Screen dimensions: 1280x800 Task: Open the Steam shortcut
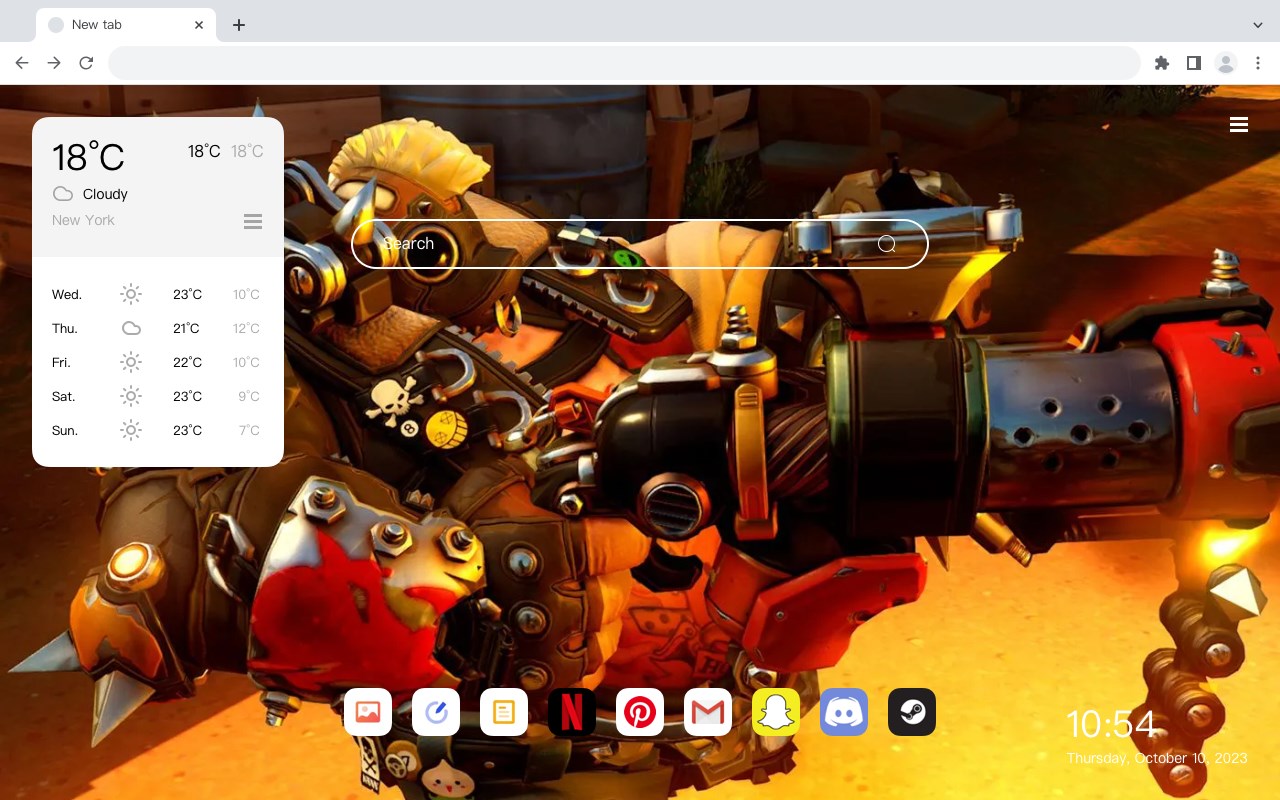912,712
